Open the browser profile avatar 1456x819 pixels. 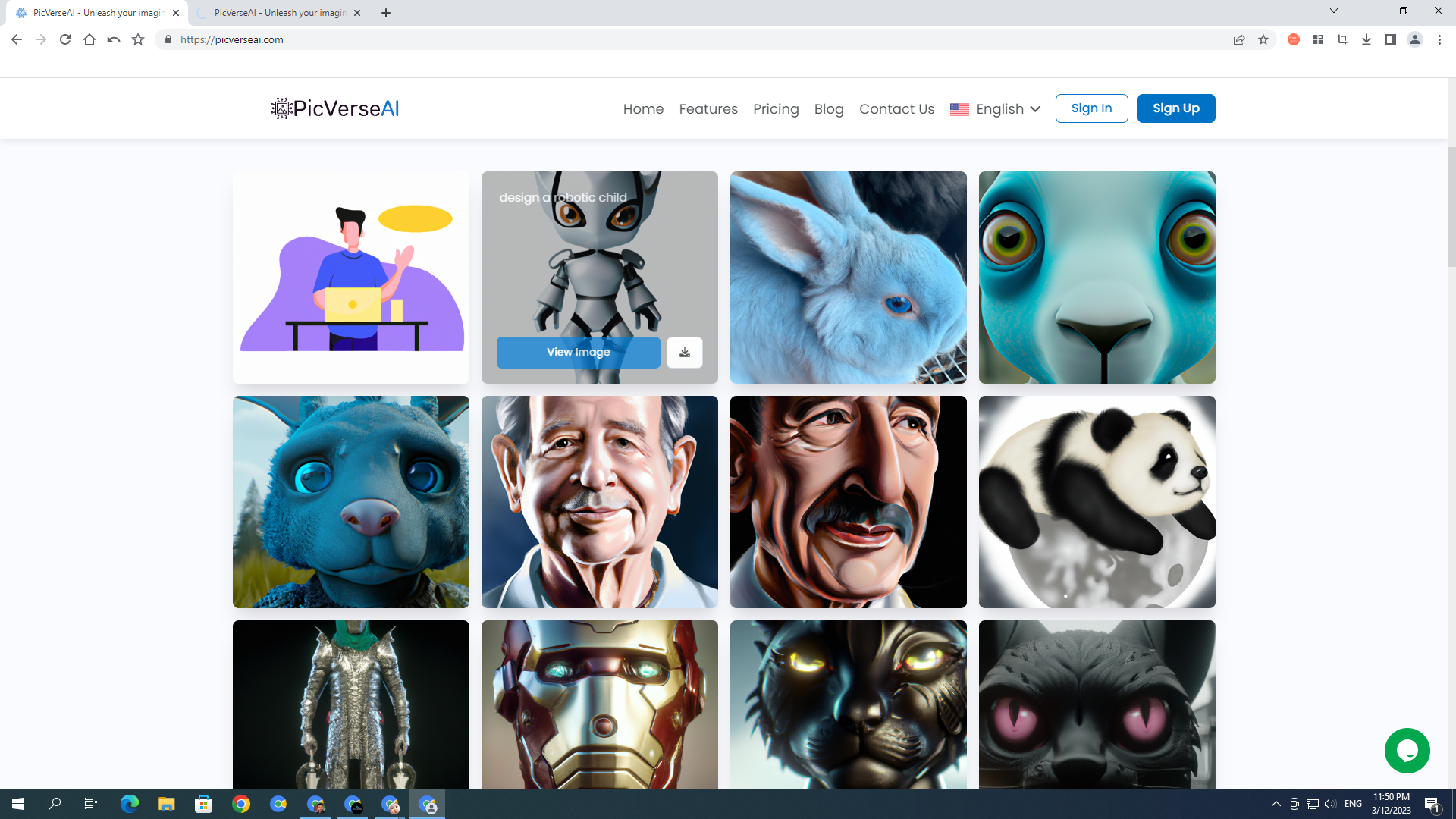click(1415, 39)
